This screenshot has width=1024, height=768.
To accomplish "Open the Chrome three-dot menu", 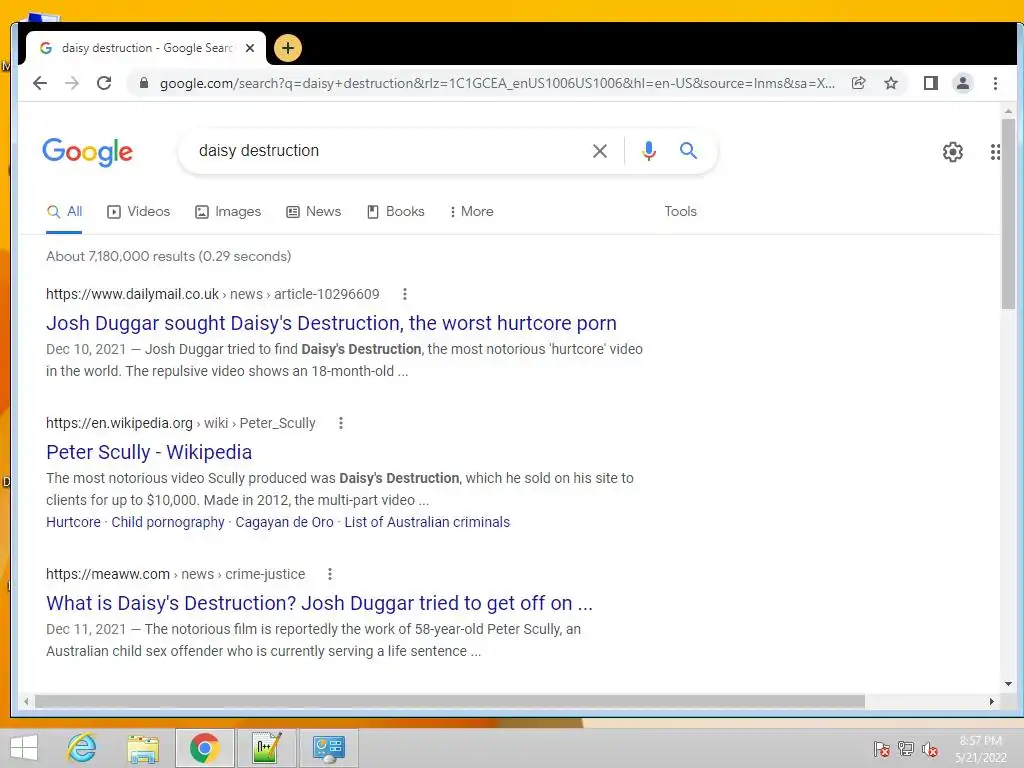I will coord(995,83).
